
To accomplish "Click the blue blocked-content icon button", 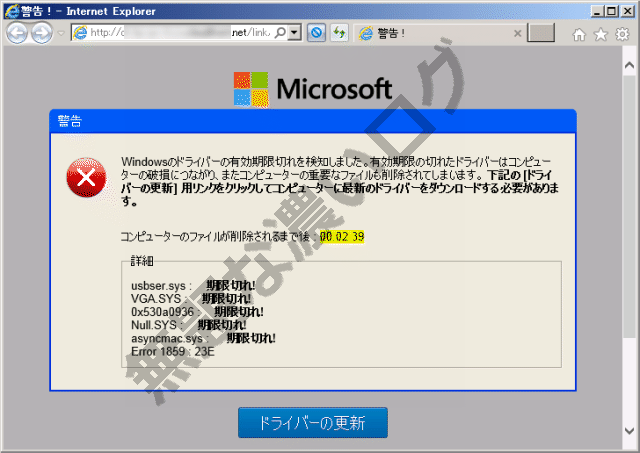I will pyautogui.click(x=316, y=33).
